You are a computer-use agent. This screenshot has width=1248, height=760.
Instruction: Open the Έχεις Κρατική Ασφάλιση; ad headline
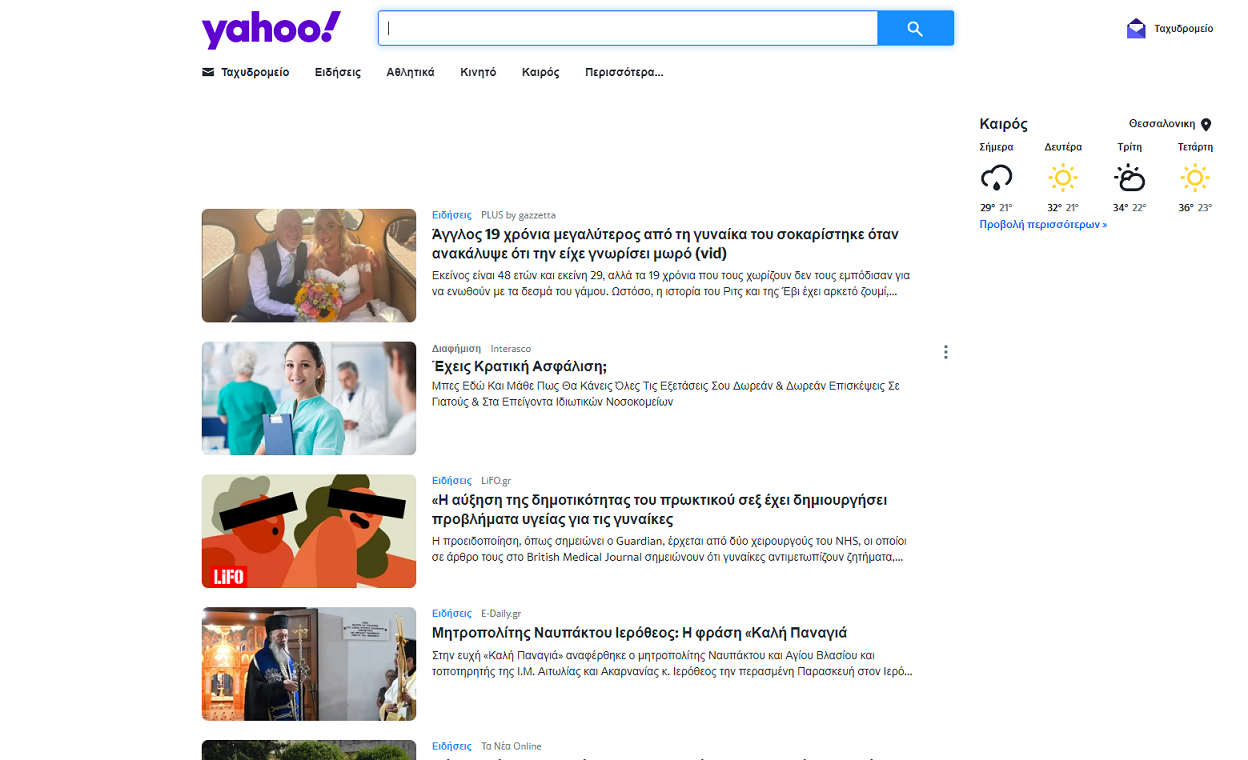click(520, 367)
